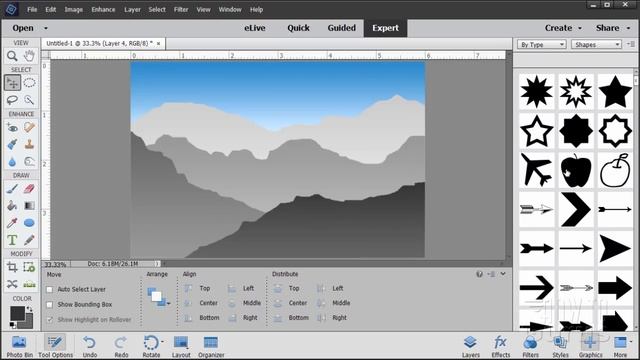Select the Type tool

(x=12, y=240)
